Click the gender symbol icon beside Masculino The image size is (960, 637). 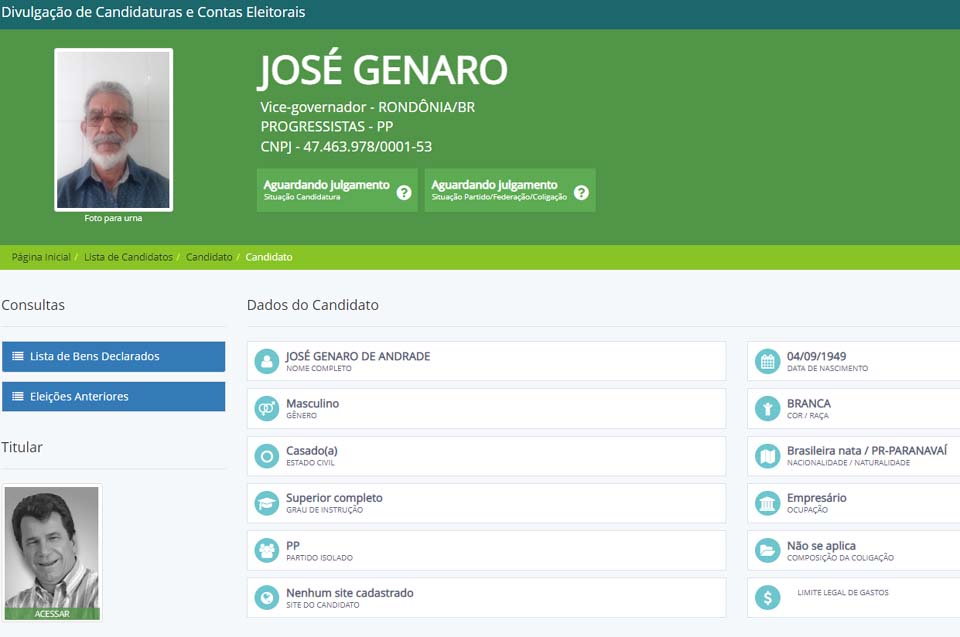(267, 408)
